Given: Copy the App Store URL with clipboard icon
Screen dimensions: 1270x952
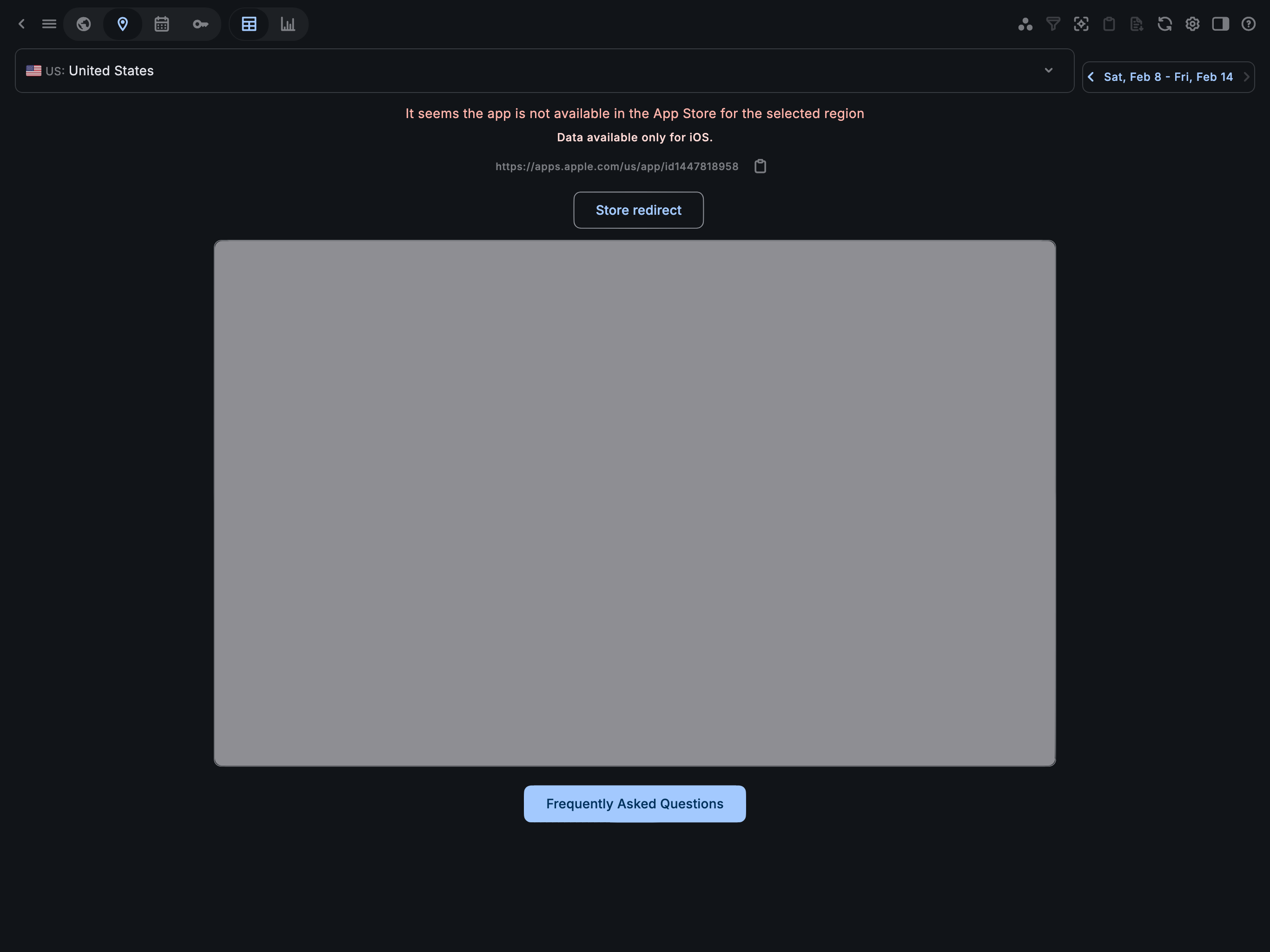Looking at the screenshot, I should [760, 166].
